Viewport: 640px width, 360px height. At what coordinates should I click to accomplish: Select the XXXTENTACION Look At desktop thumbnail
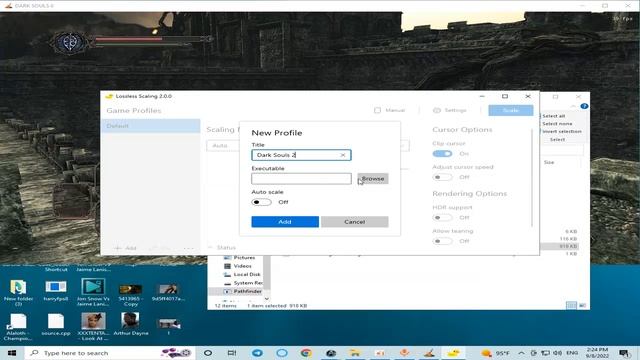coord(93,327)
